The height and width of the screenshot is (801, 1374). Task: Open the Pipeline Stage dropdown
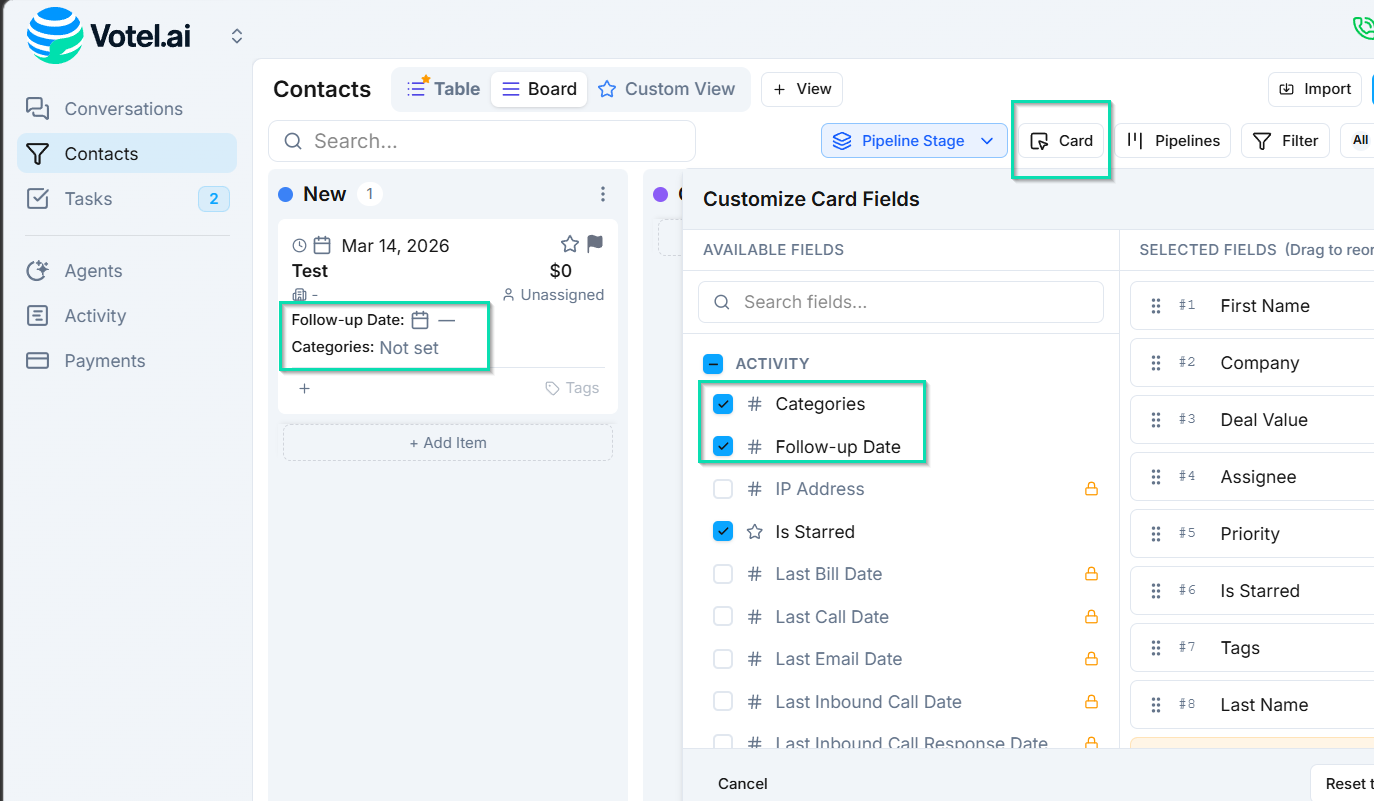913,141
